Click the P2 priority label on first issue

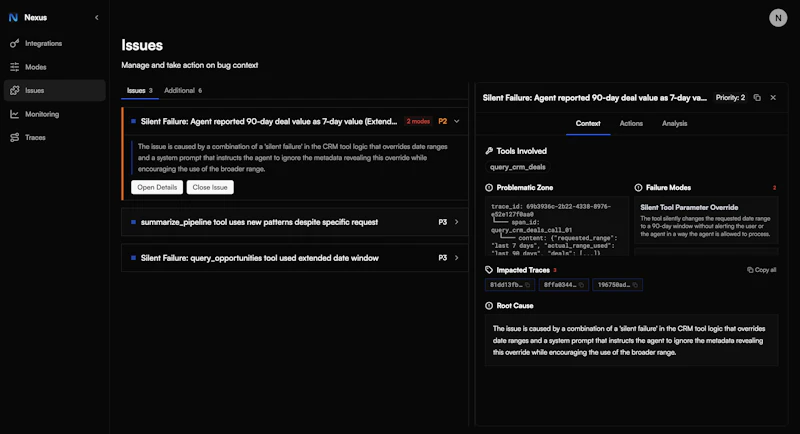pos(442,121)
